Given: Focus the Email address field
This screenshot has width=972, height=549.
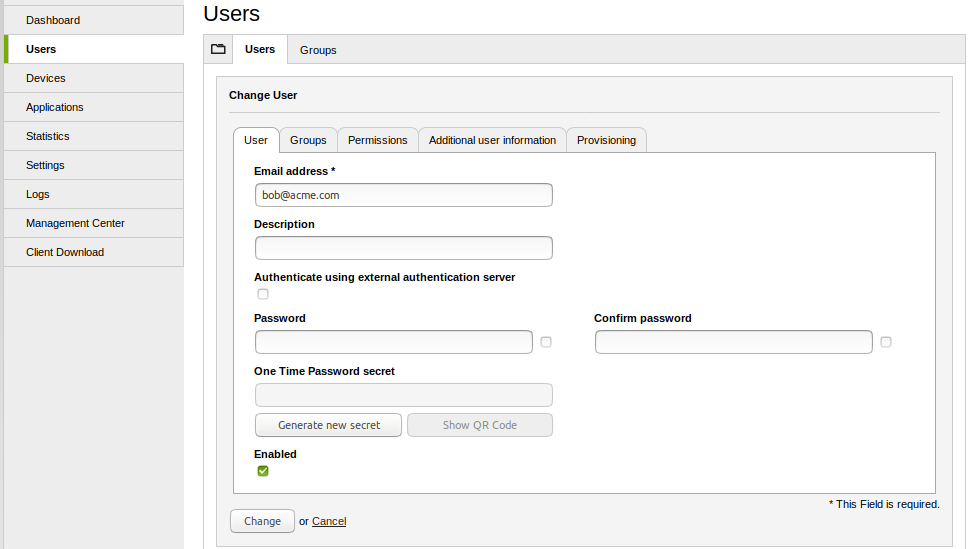Looking at the screenshot, I should click(x=403, y=195).
